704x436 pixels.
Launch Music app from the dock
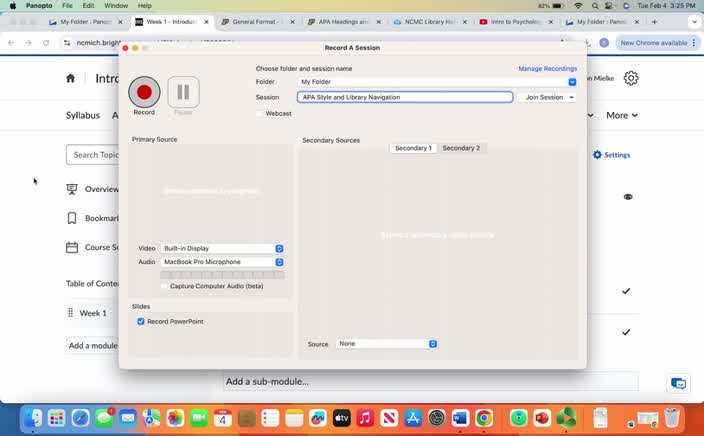click(365, 418)
